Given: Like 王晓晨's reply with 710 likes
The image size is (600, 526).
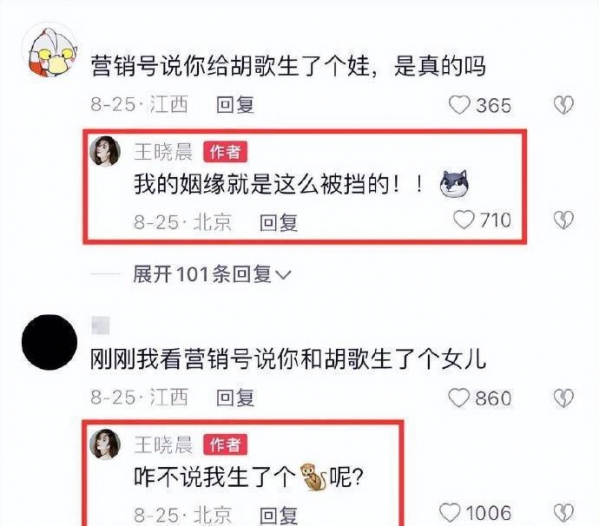Looking at the screenshot, I should (463, 220).
